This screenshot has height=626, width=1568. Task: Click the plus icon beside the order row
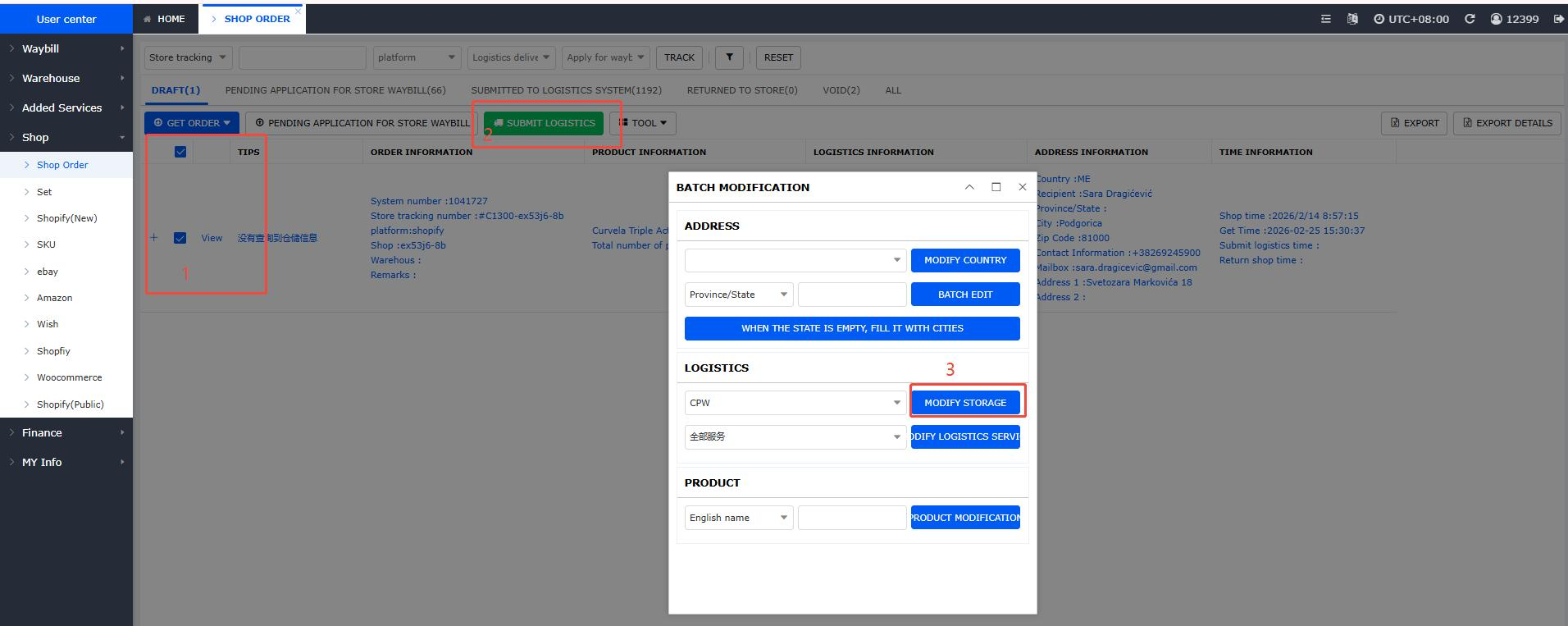153,238
